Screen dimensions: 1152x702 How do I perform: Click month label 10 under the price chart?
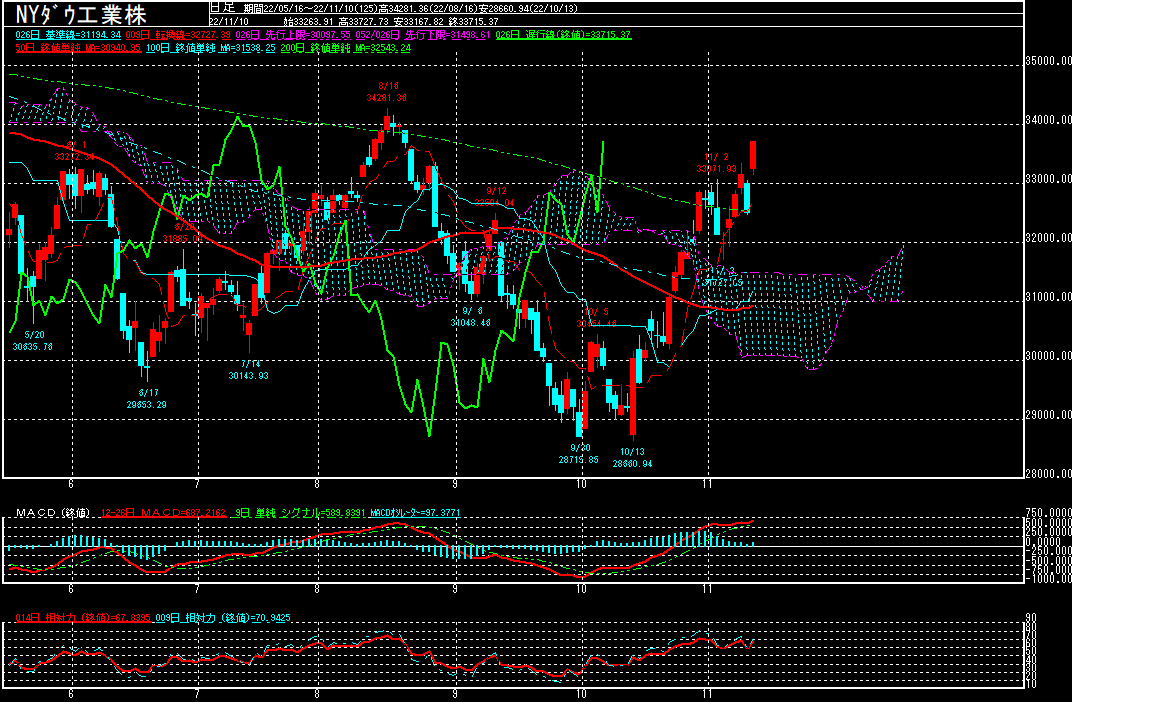(x=581, y=484)
